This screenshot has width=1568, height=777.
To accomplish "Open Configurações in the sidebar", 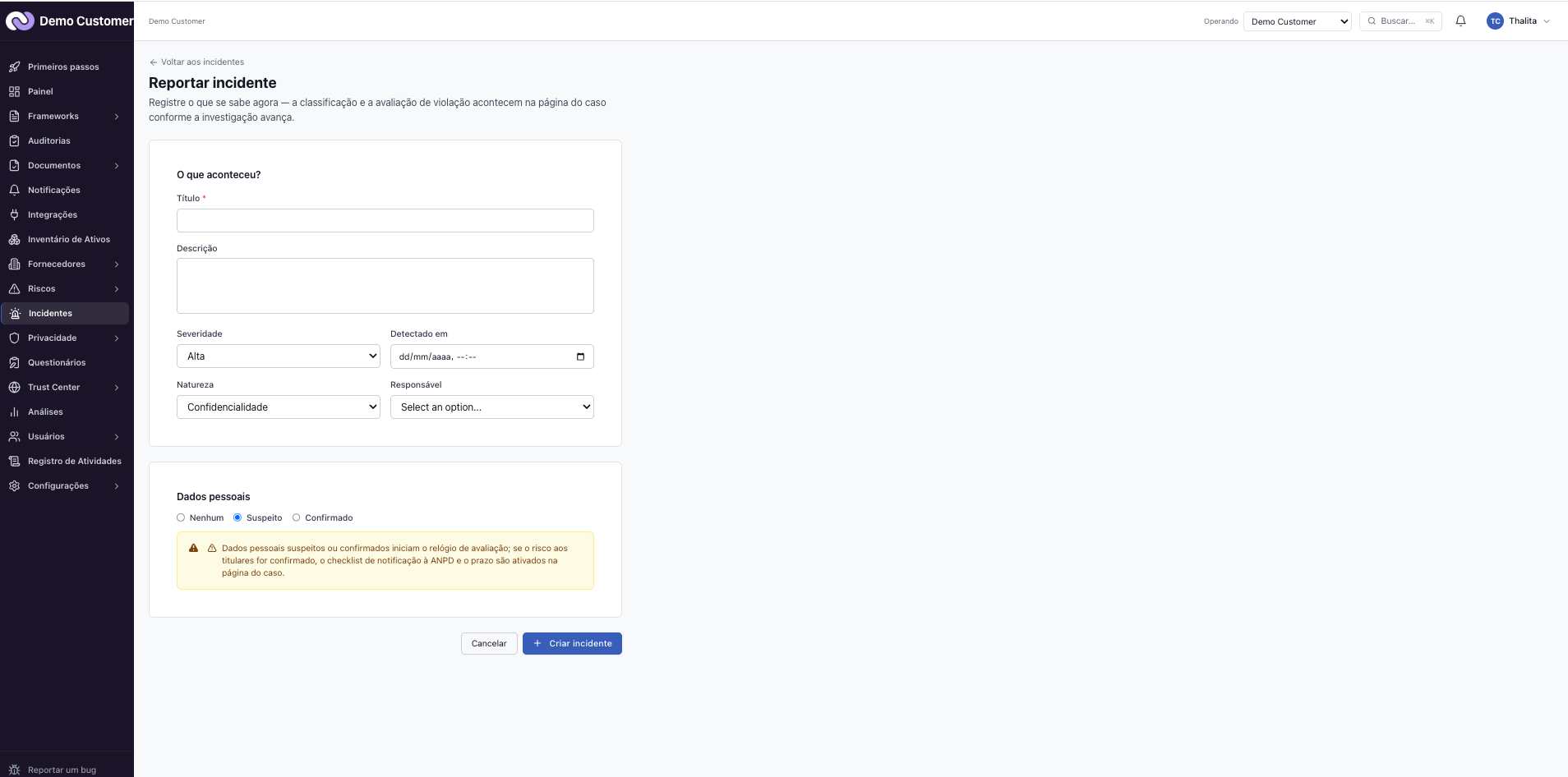I will tap(65, 485).
